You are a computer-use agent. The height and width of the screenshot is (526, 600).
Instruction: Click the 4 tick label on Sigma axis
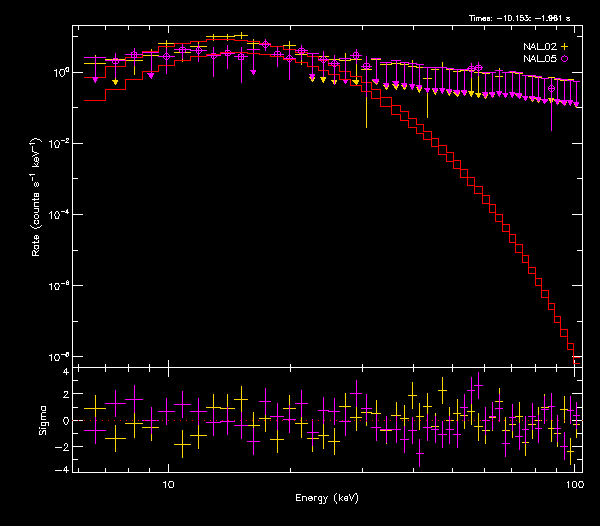[x=65, y=372]
